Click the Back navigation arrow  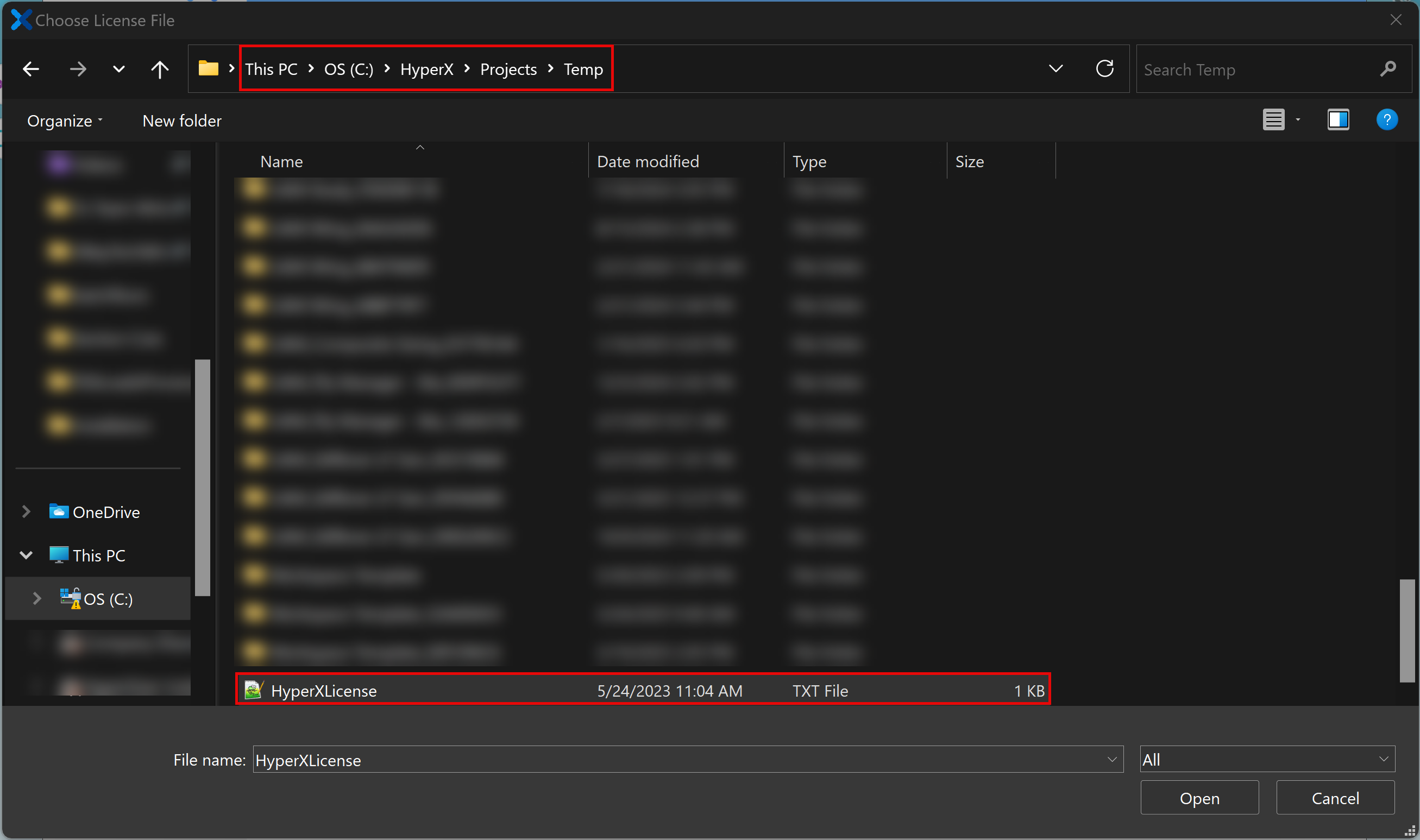[30, 69]
